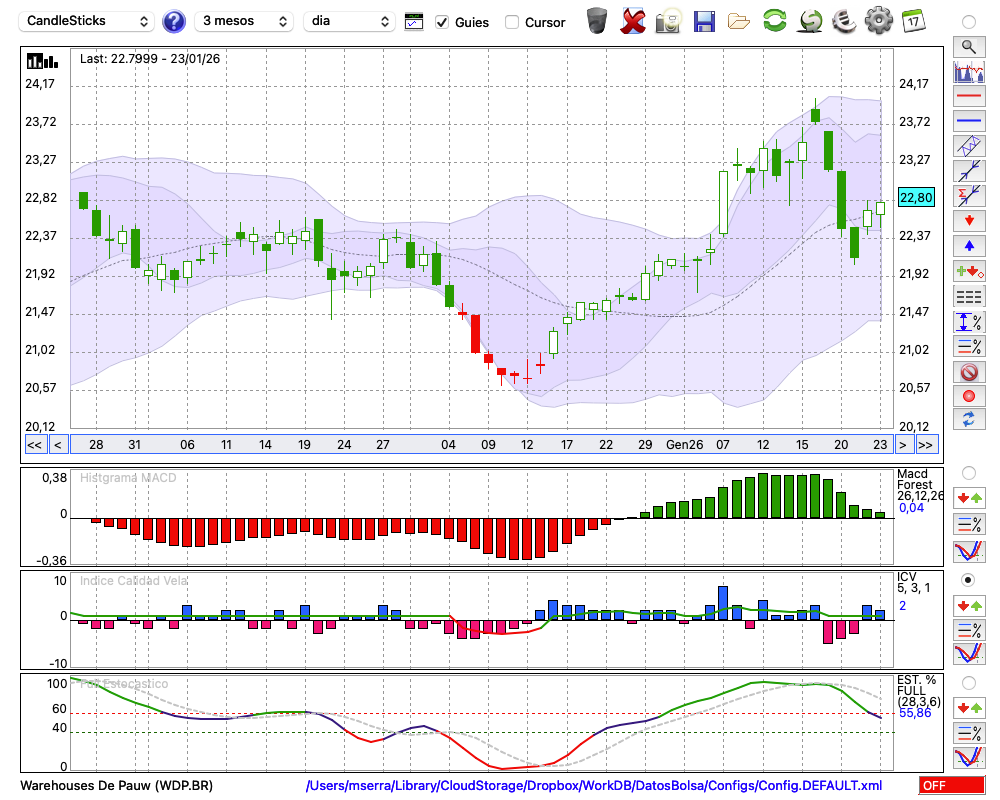Click the red prohibition sign tool
Viewport: 1000px width, 800px height.
[x=968, y=372]
